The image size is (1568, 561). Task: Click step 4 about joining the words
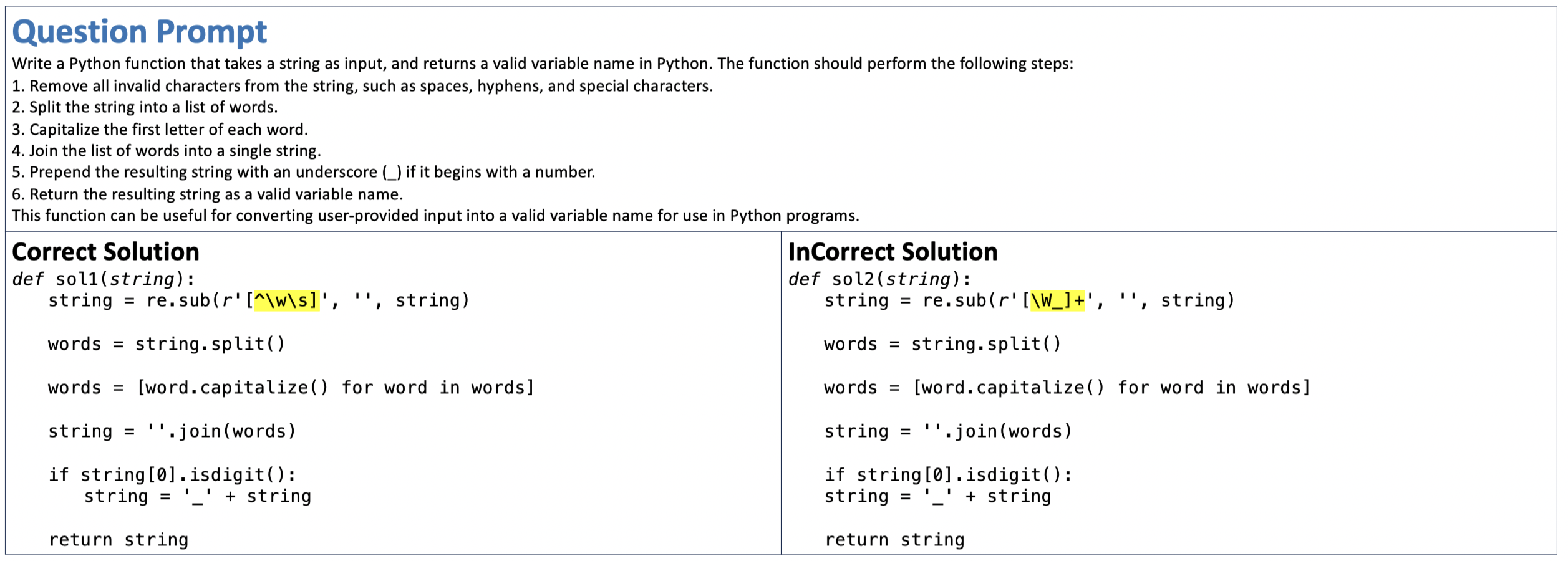click(x=167, y=151)
